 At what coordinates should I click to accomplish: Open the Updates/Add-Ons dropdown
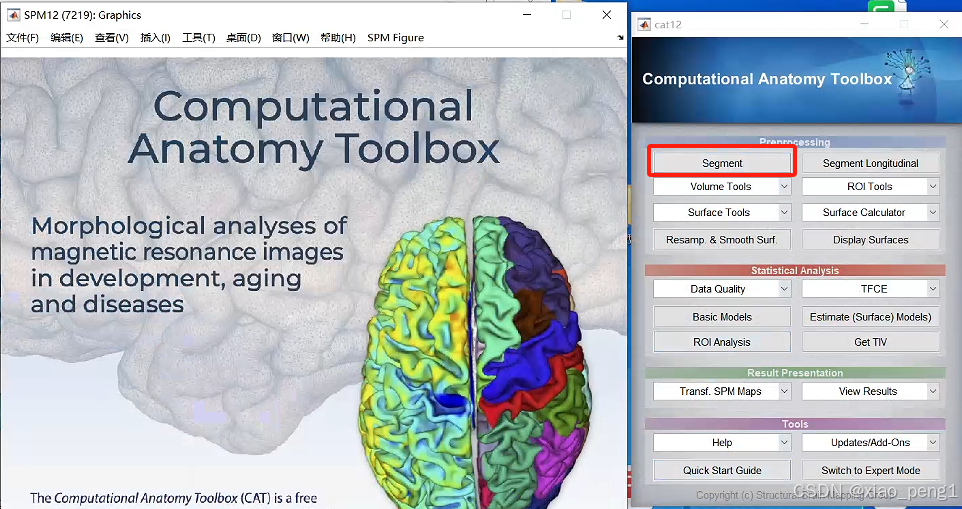pos(871,443)
